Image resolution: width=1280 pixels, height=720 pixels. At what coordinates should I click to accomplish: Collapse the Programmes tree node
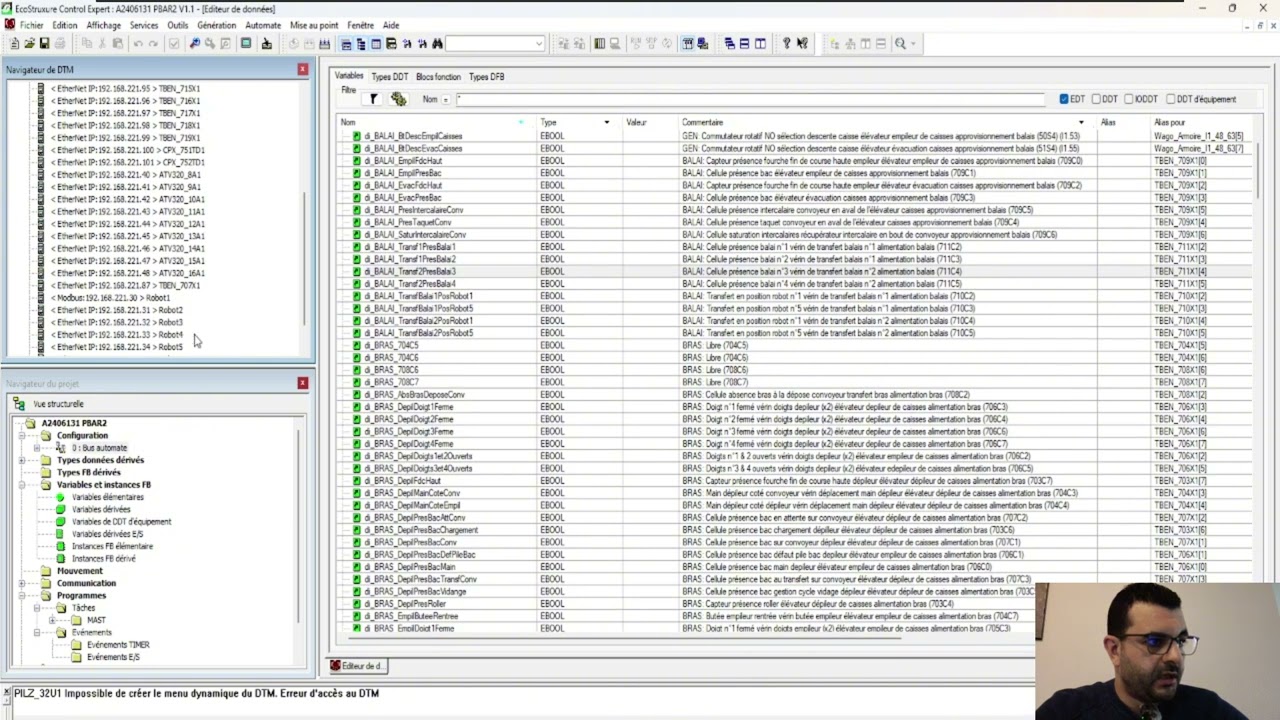click(22, 595)
